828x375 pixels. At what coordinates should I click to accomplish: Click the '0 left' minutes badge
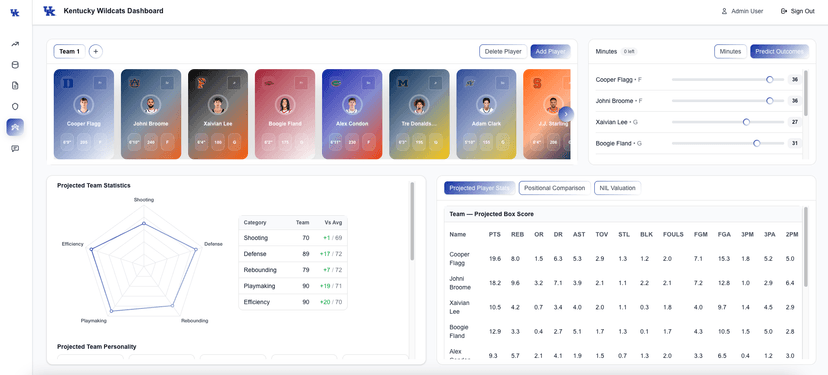click(628, 52)
